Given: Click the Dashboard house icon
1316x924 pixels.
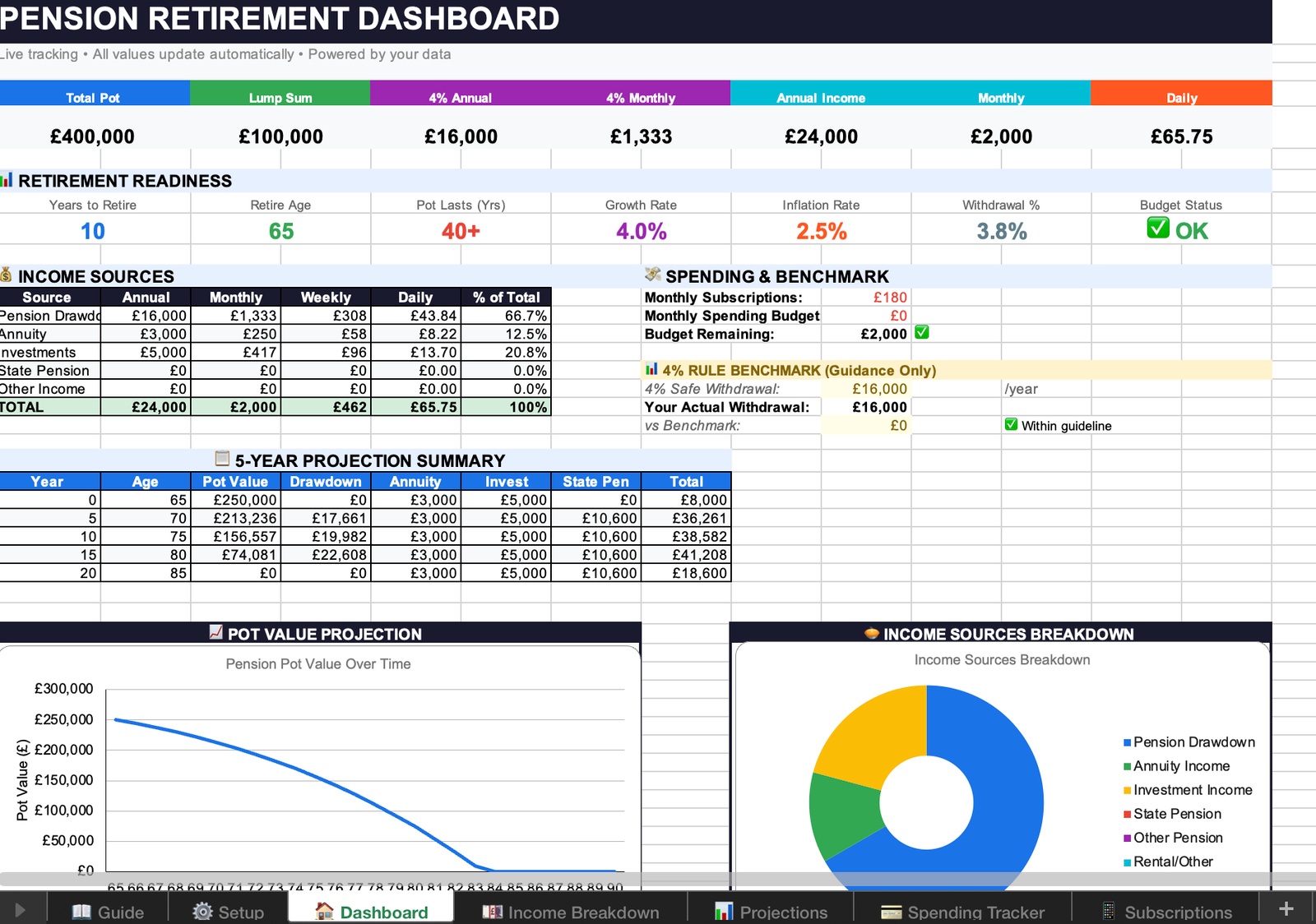Looking at the screenshot, I should click(x=322, y=912).
